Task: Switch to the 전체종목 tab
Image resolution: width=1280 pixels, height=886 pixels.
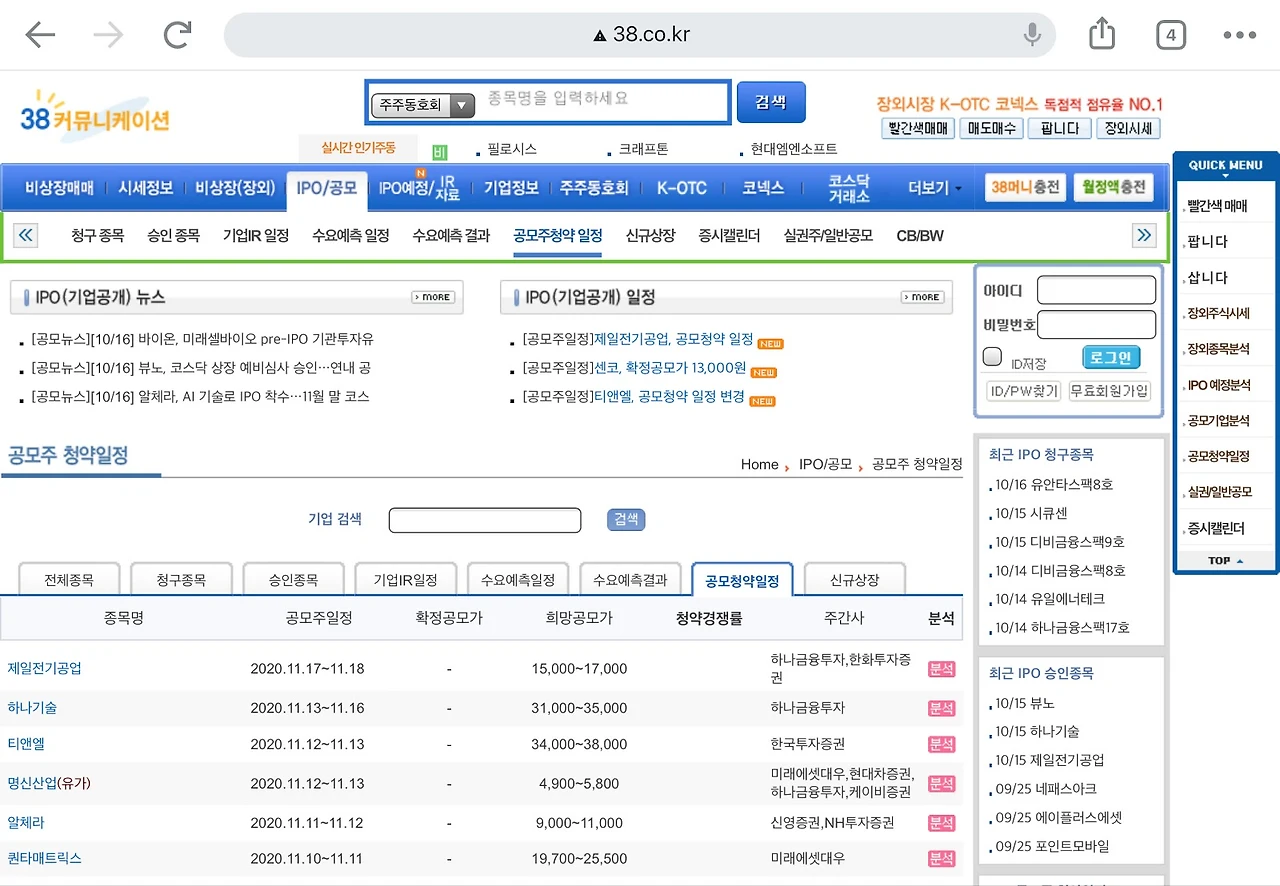Action: point(70,580)
